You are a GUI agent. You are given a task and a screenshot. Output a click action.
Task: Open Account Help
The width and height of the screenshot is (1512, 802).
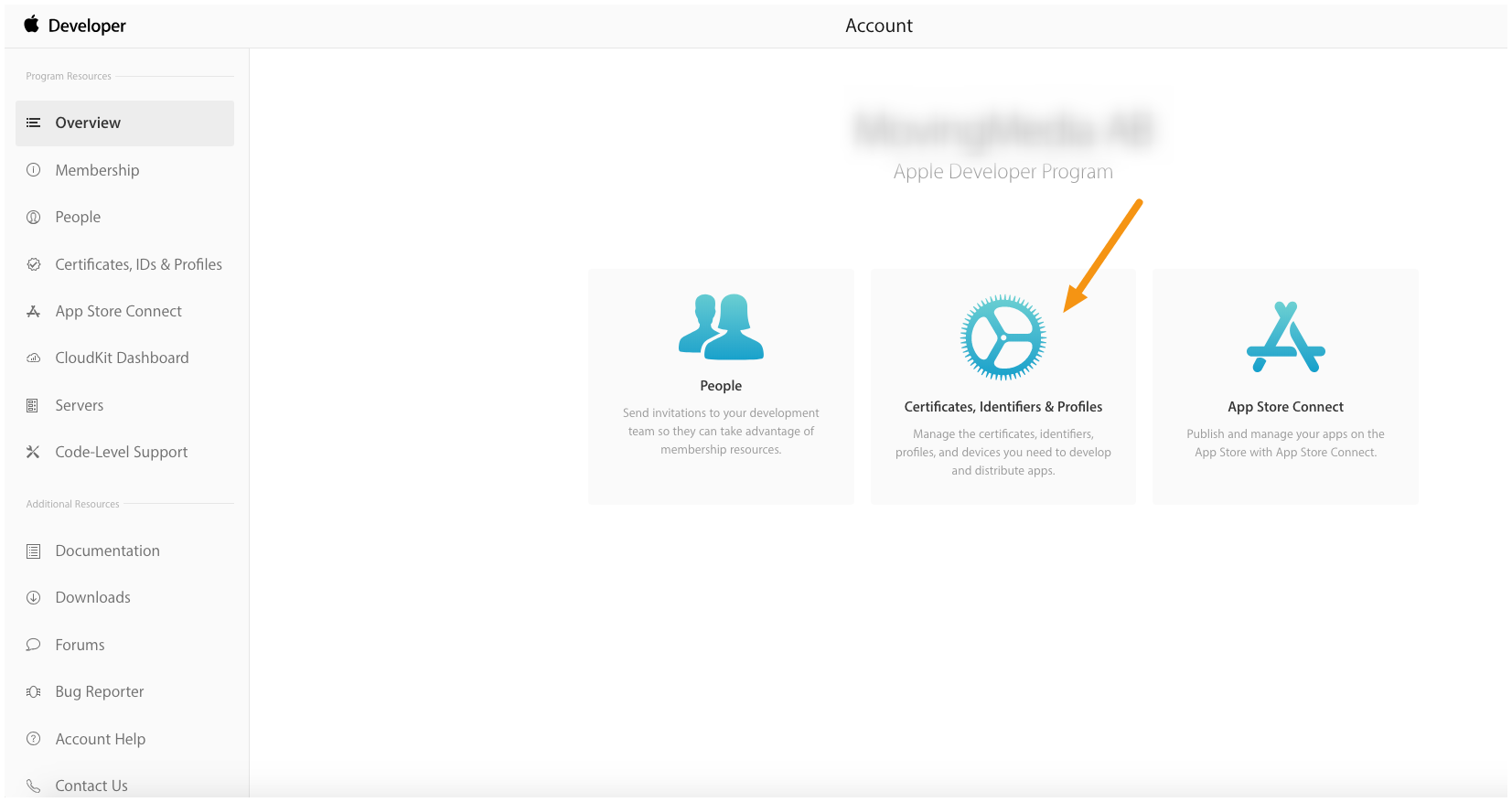pyautogui.click(x=100, y=739)
